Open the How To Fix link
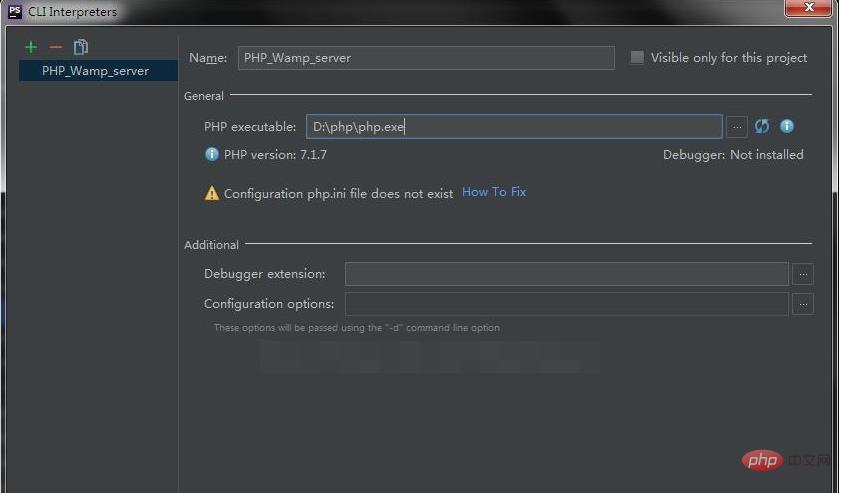This screenshot has height=493, width=841. (494, 192)
